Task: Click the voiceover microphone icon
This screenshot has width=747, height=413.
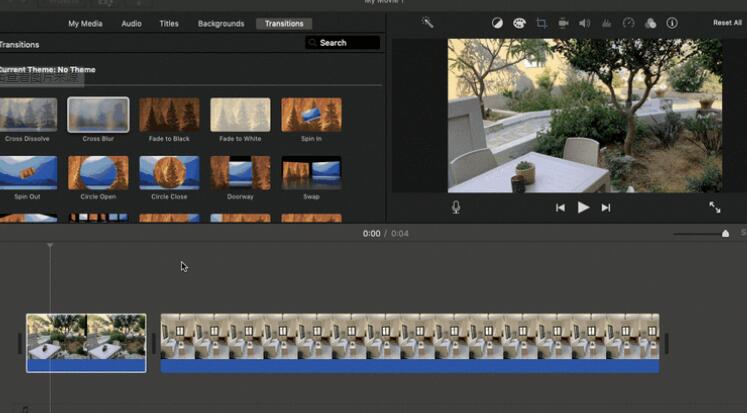Action: pyautogui.click(x=456, y=207)
